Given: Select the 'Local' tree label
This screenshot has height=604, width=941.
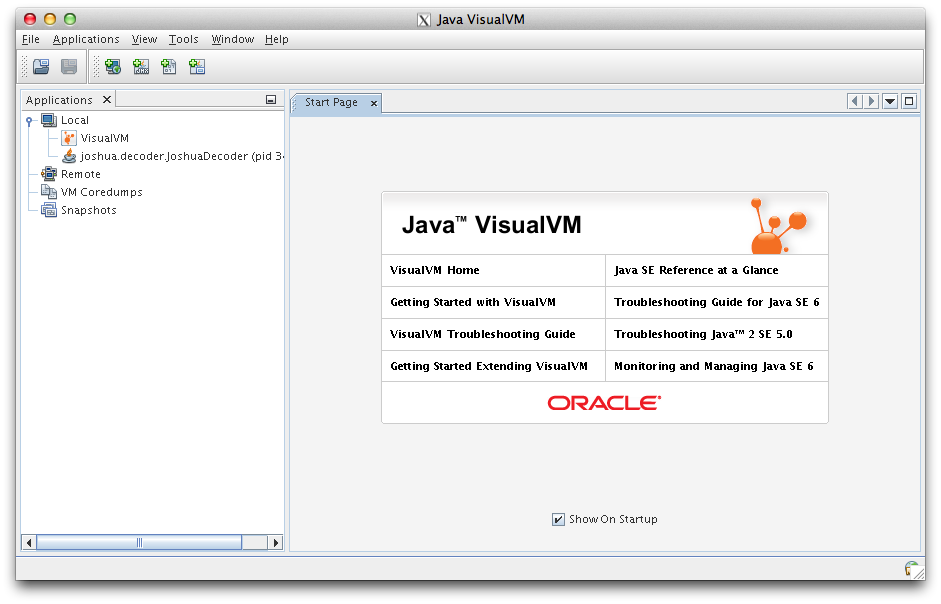Looking at the screenshot, I should pyautogui.click(x=74, y=121).
